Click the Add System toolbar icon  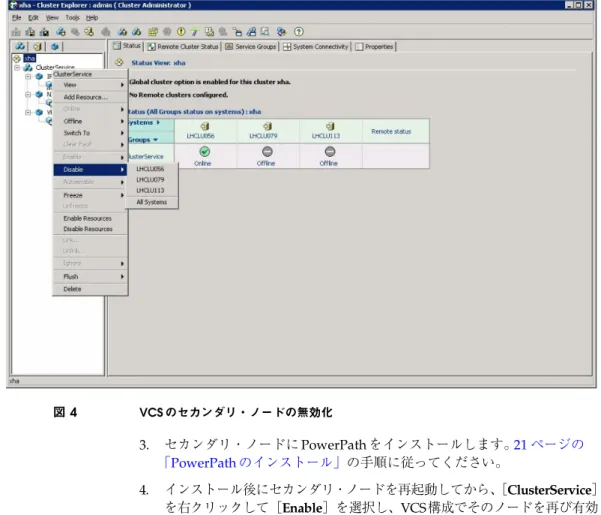click(89, 32)
